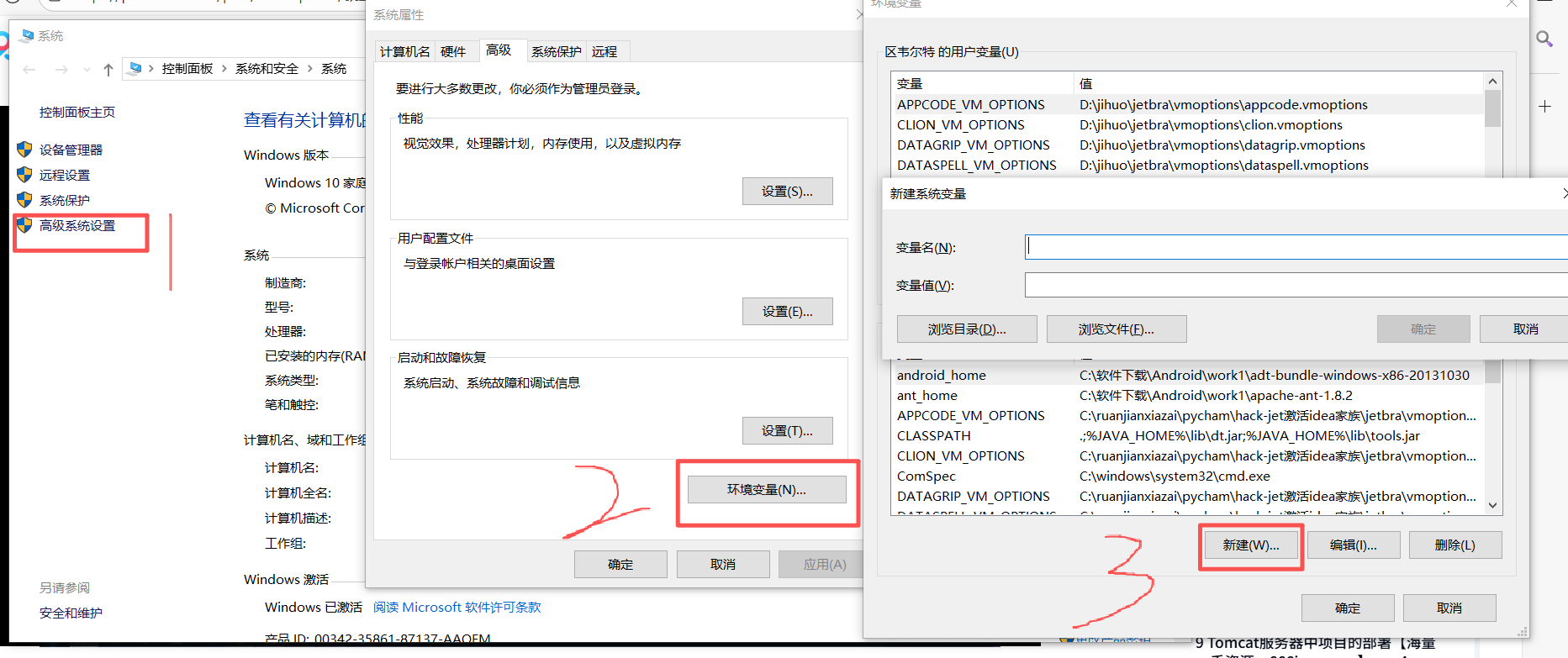The image size is (1568, 658).
Task: Click the 删除(L) system variable button
Action: pyautogui.click(x=1455, y=545)
